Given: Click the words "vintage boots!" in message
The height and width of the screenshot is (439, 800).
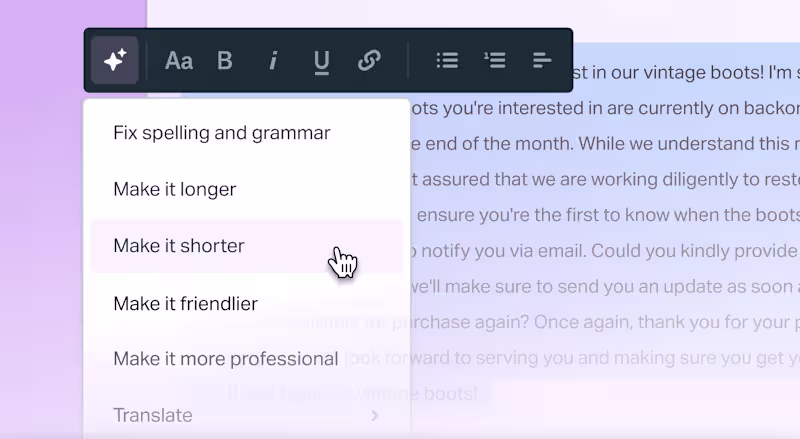Looking at the screenshot, I should coord(703,72).
